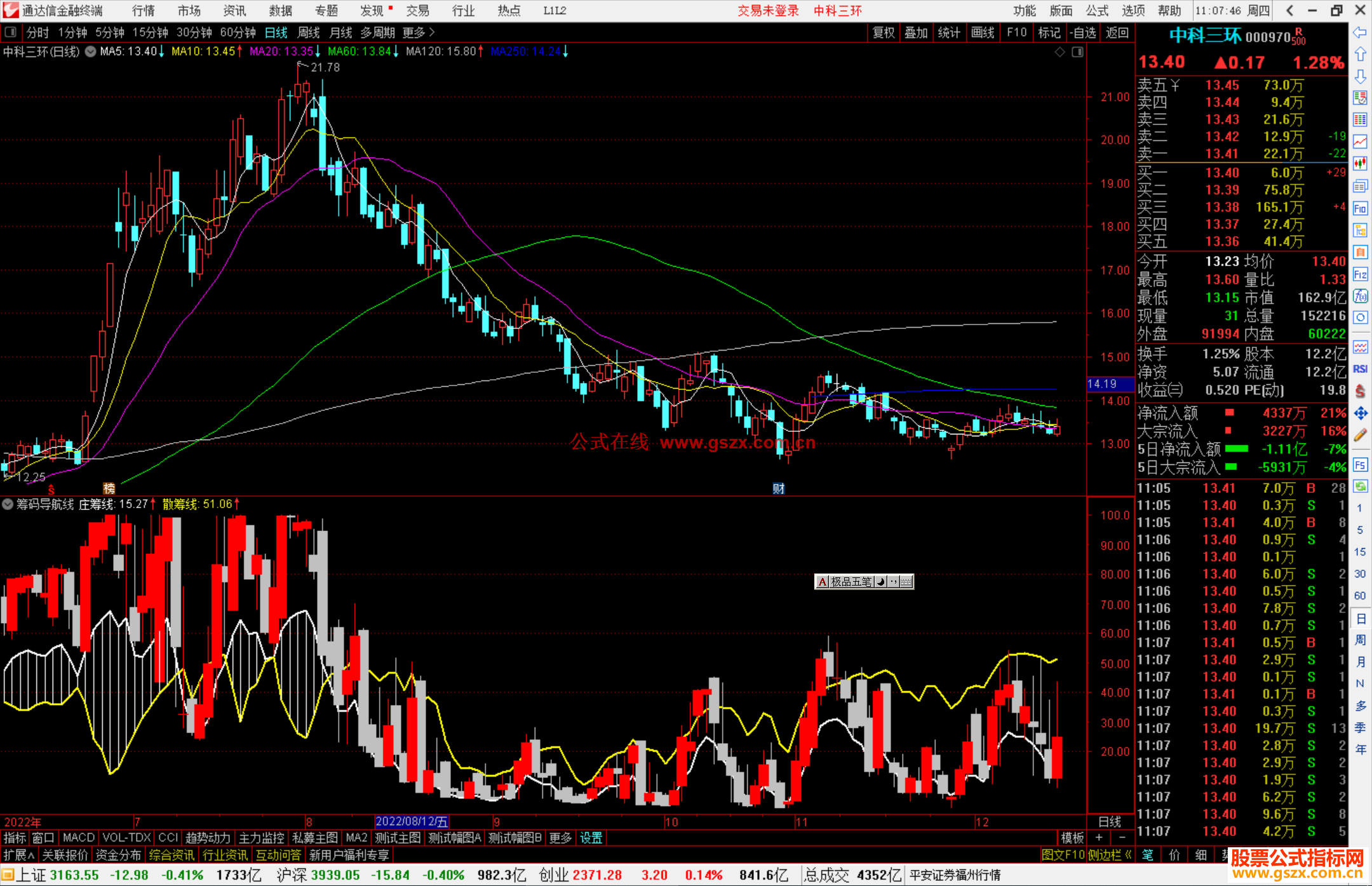
Task: Toggle the panel layout icon before 分时
Action: (11, 32)
